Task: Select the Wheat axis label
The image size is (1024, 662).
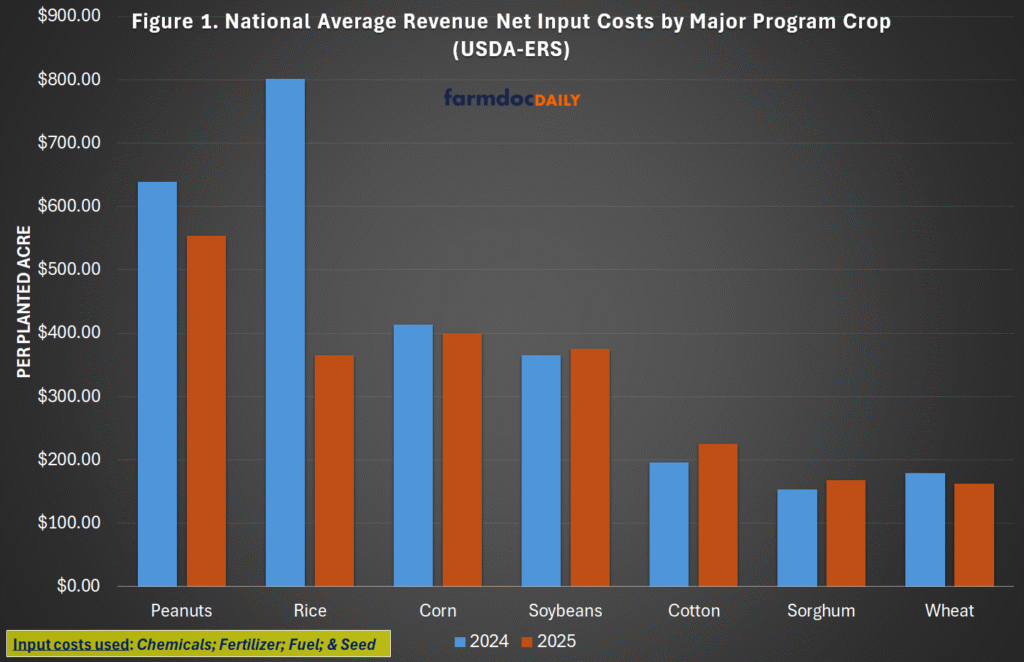Action: (x=949, y=610)
